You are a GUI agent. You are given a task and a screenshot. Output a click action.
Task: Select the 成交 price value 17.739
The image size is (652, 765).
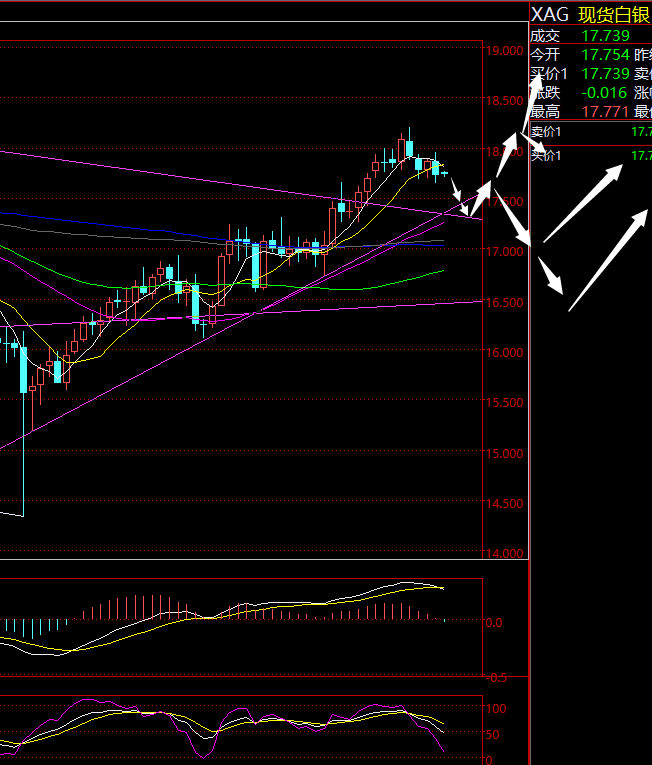pyautogui.click(x=605, y=36)
